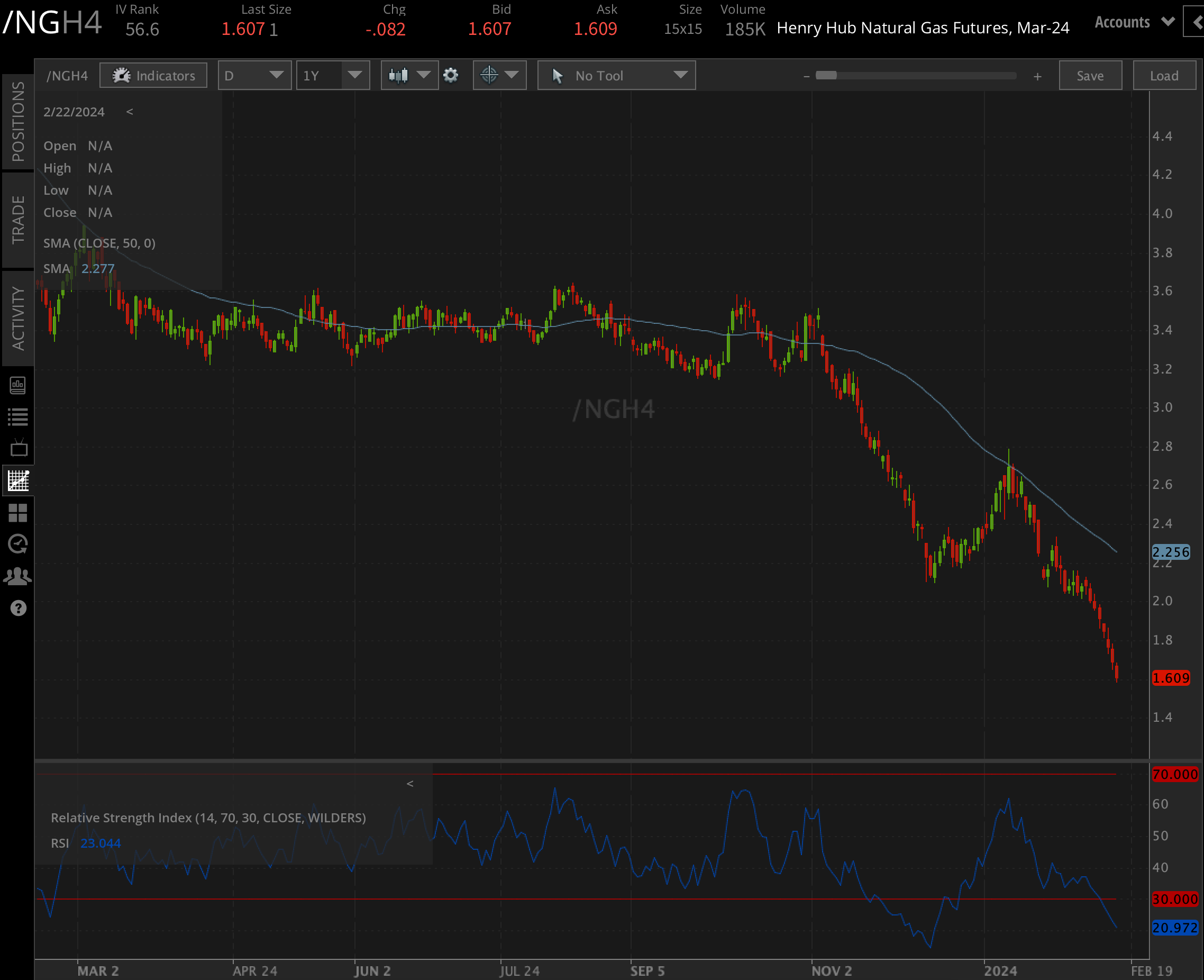Click the Save button

point(1090,75)
